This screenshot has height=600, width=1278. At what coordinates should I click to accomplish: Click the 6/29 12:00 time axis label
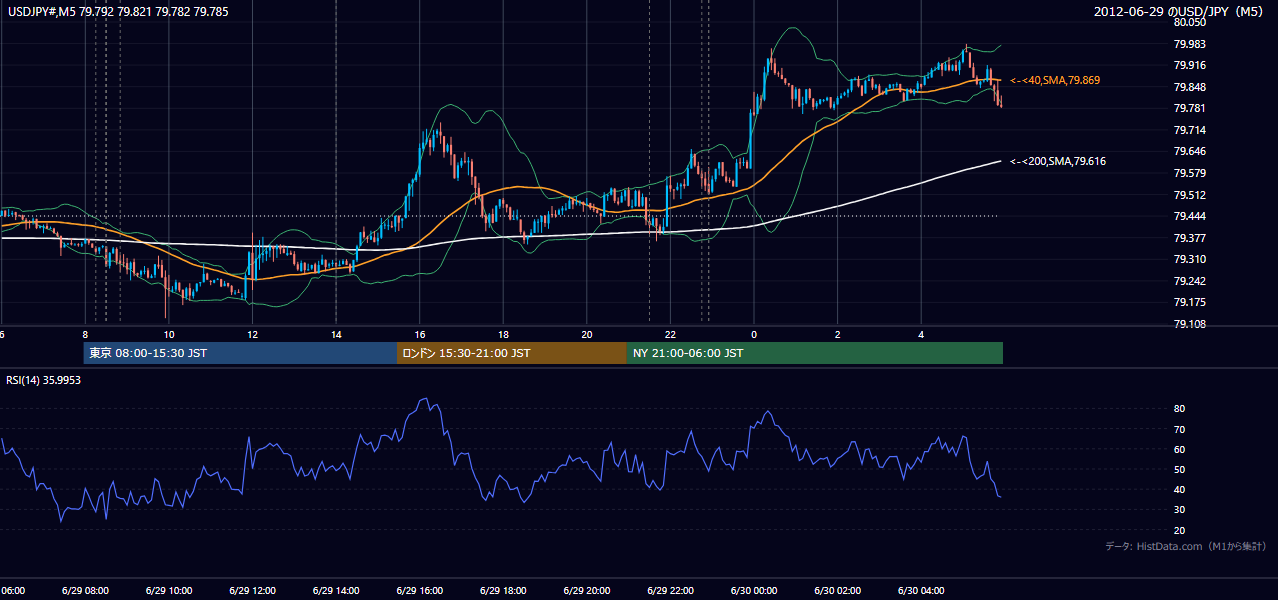tap(252, 591)
